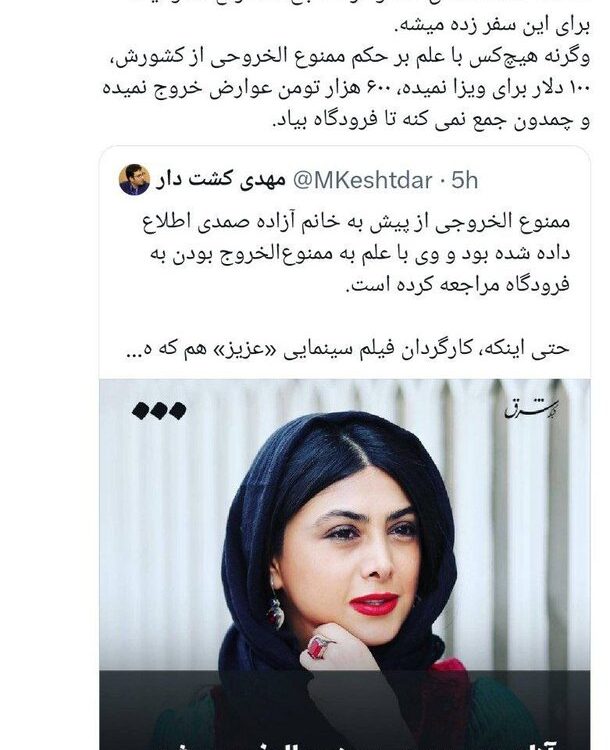Click the dangling earring in the photo
The height and width of the screenshot is (750, 610).
tap(276, 610)
